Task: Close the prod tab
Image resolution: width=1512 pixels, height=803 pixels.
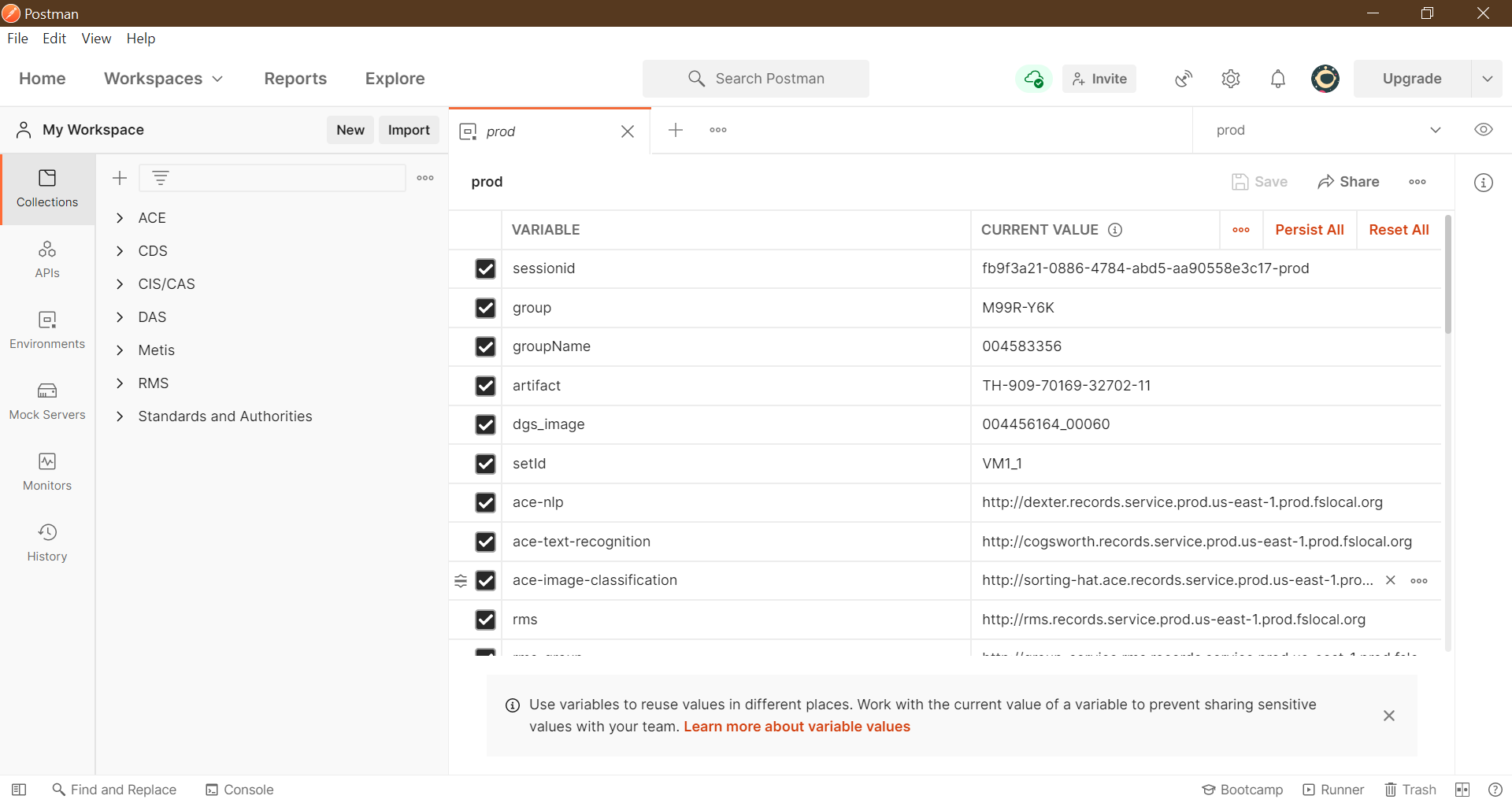Action: click(628, 131)
